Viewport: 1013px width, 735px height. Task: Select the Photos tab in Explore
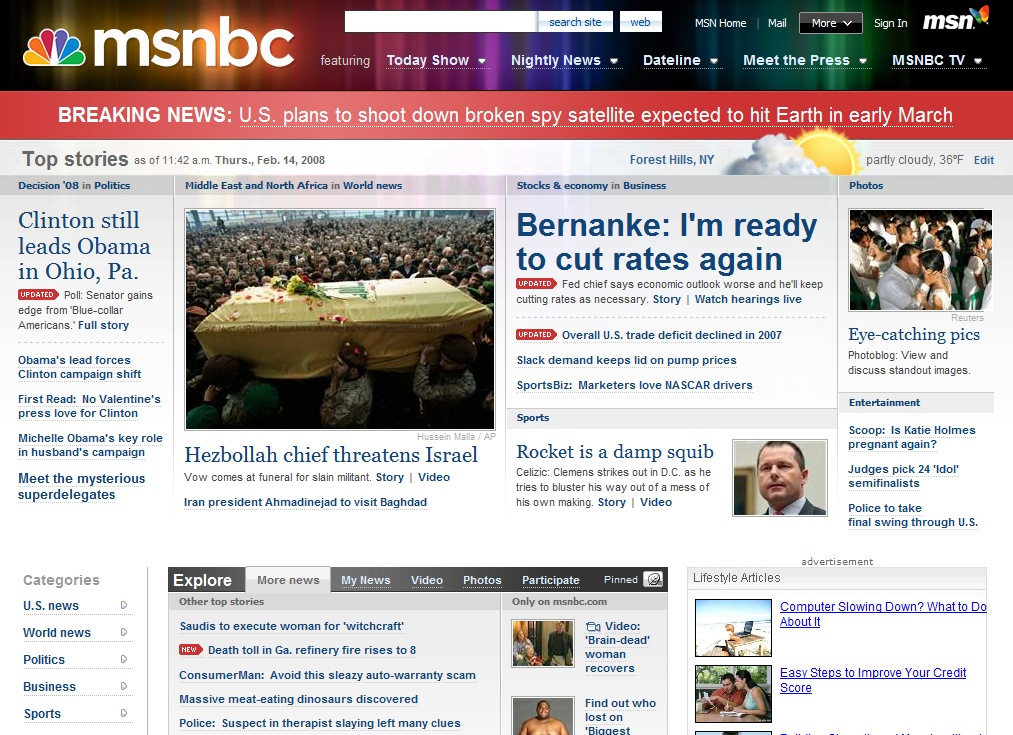pos(482,580)
